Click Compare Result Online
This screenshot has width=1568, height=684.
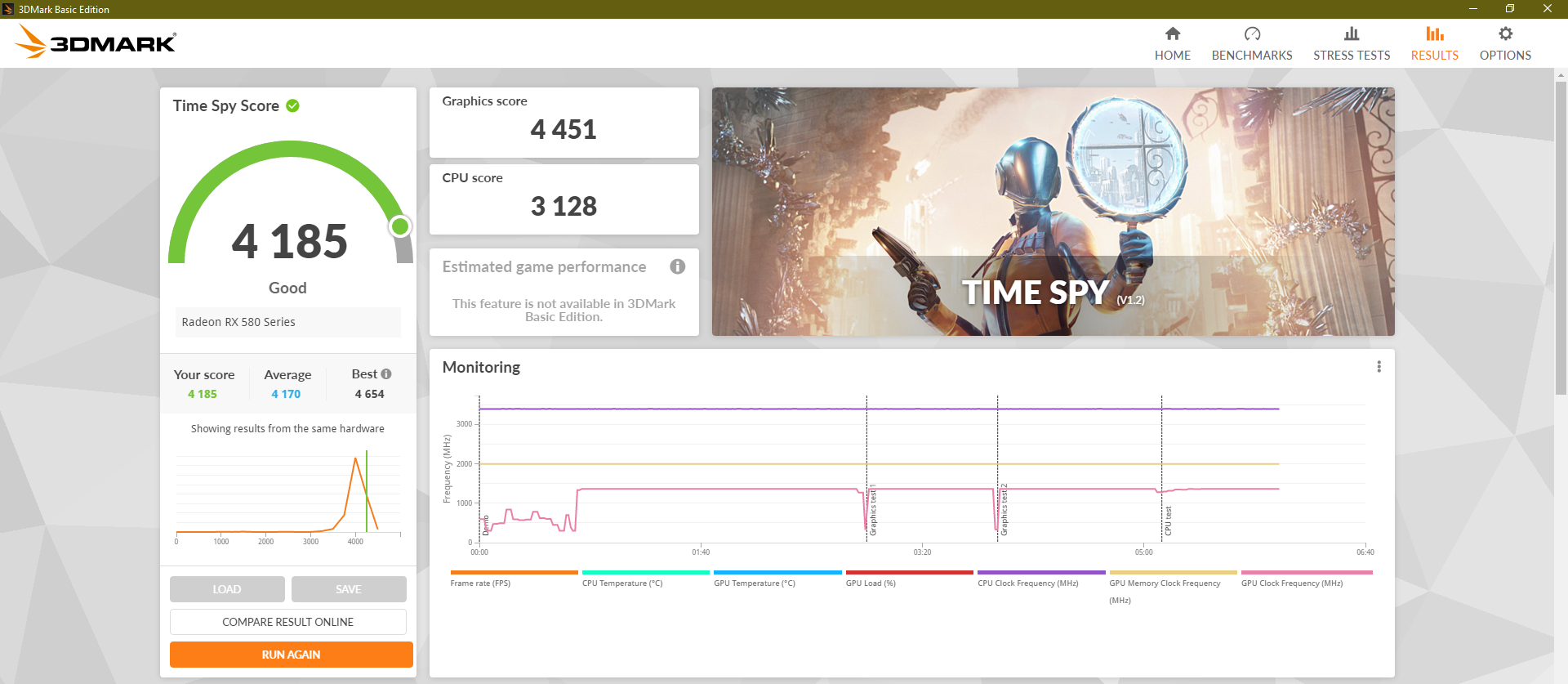pos(287,622)
